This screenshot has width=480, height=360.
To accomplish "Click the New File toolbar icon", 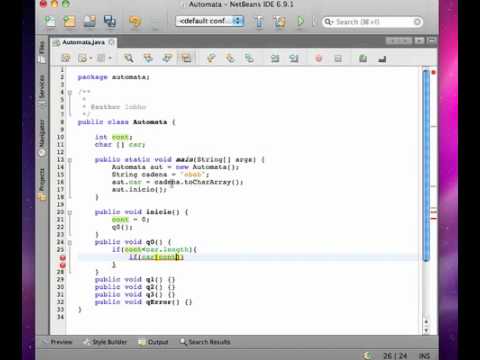I will tap(50, 22).
